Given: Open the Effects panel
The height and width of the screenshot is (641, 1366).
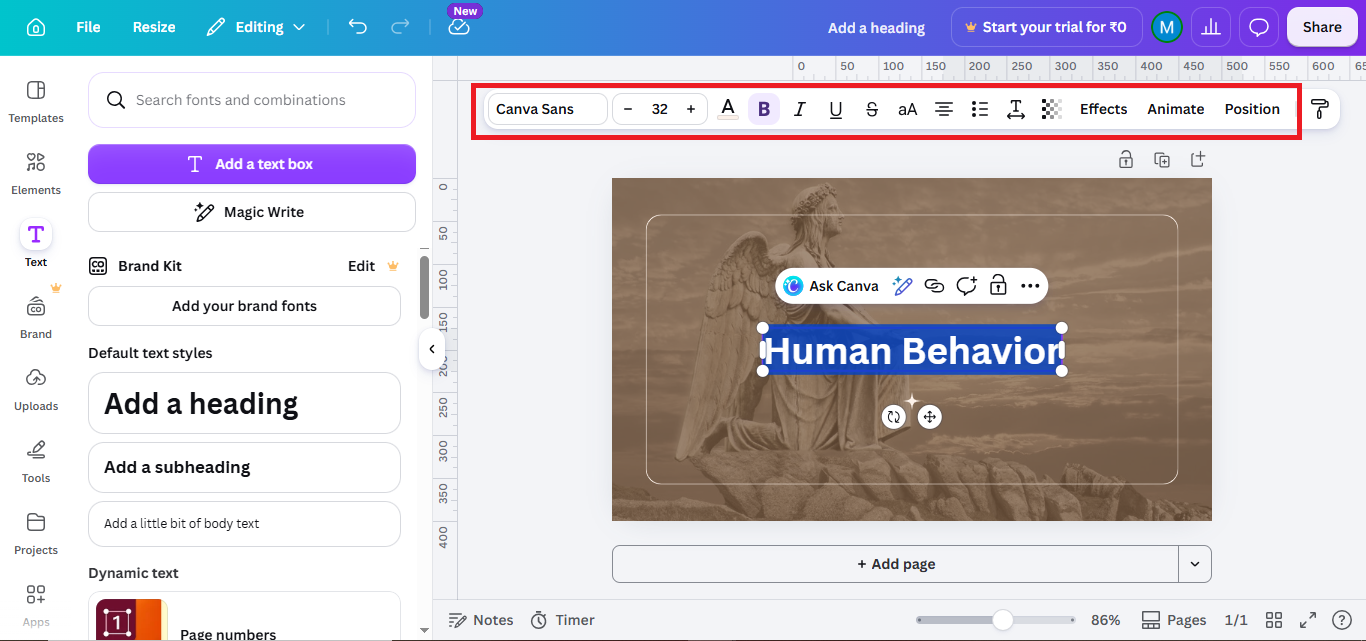Looking at the screenshot, I should point(1103,109).
